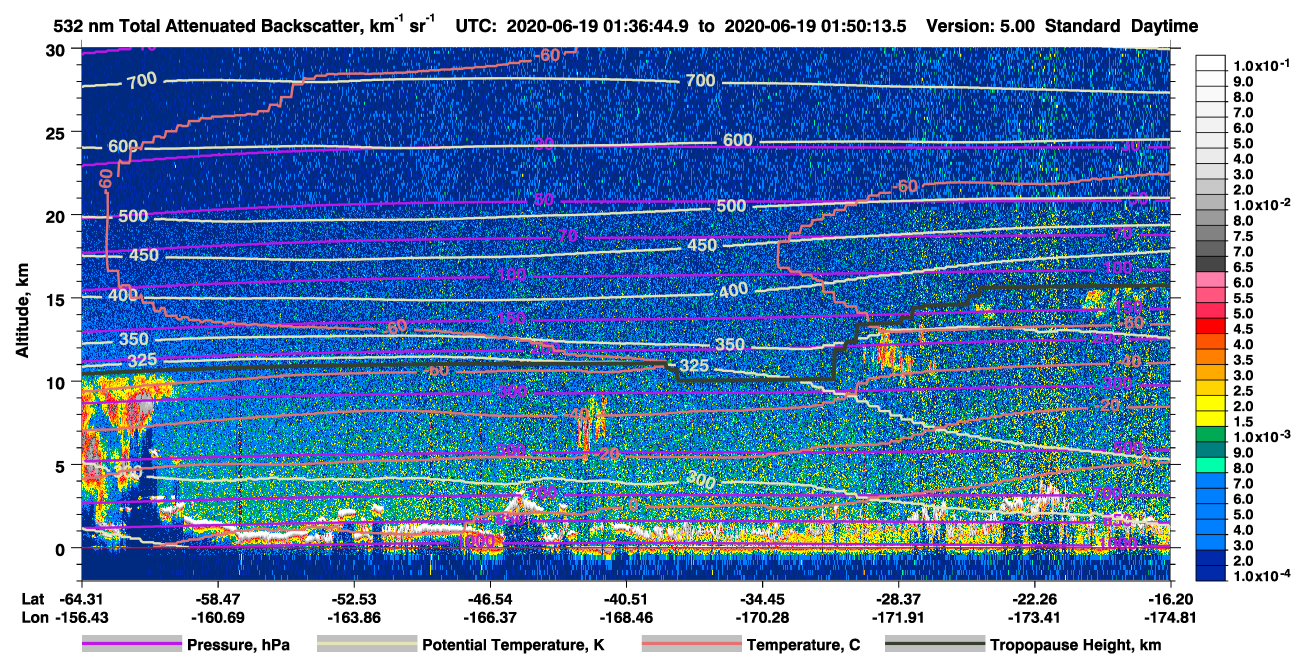Click the 'Lat' row label

tap(32, 598)
